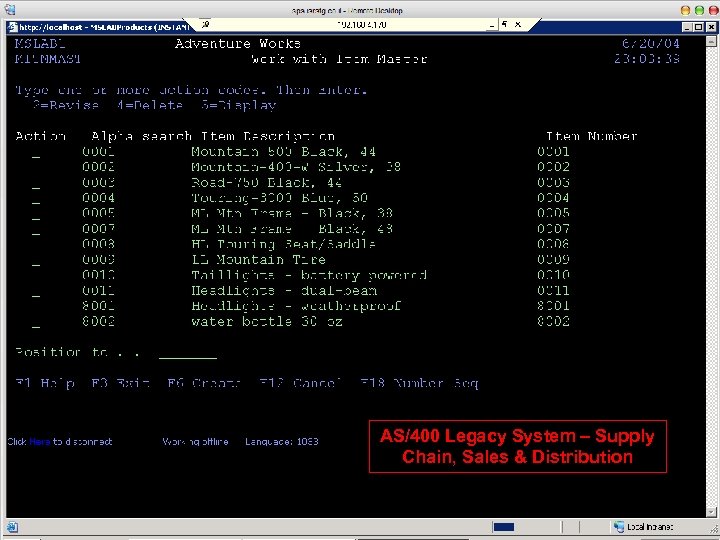
Task: Click the orange minimize button of Remote Desktop window
Action: click(x=685, y=10)
